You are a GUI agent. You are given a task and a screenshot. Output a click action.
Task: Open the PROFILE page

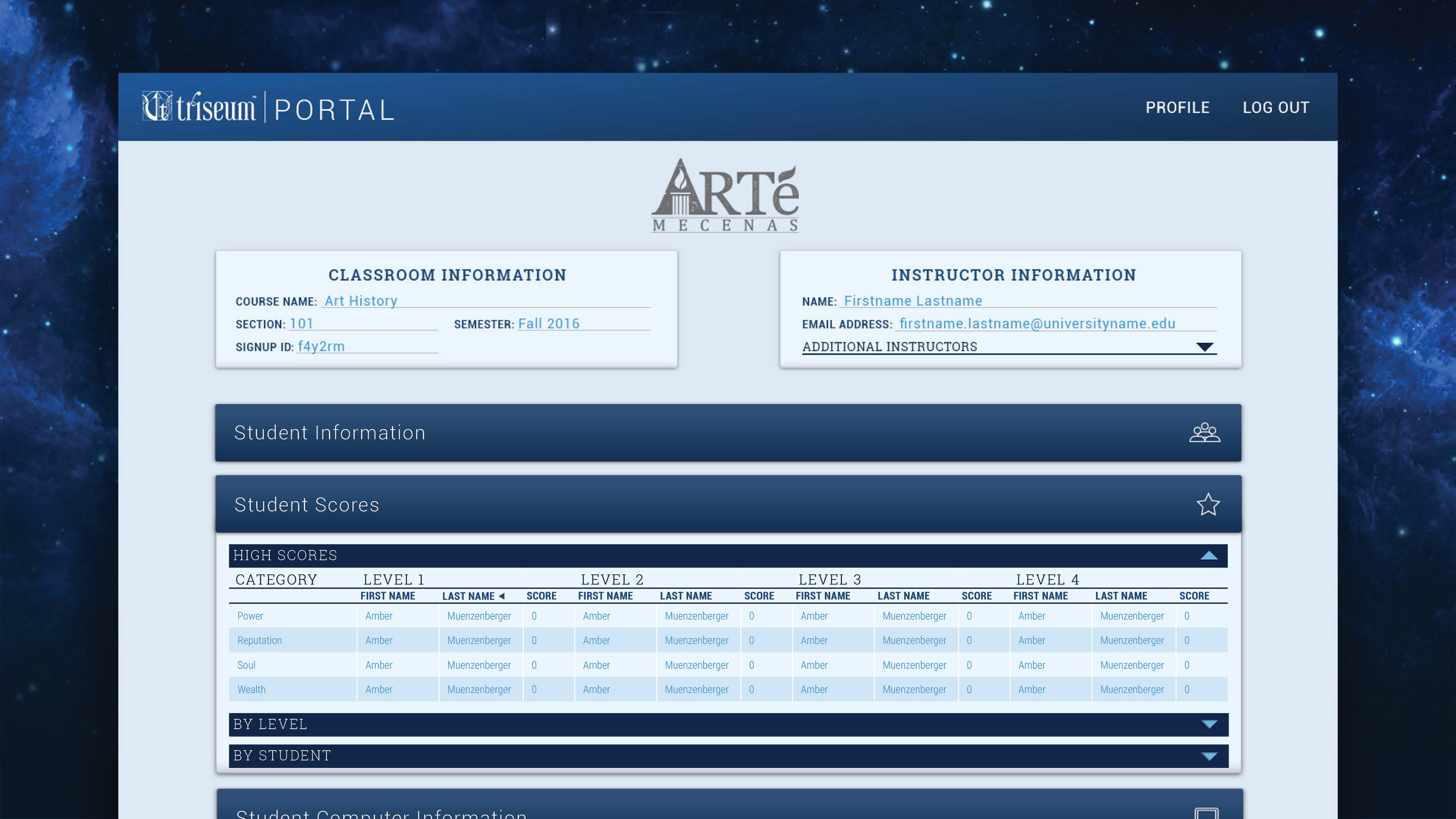1177,107
